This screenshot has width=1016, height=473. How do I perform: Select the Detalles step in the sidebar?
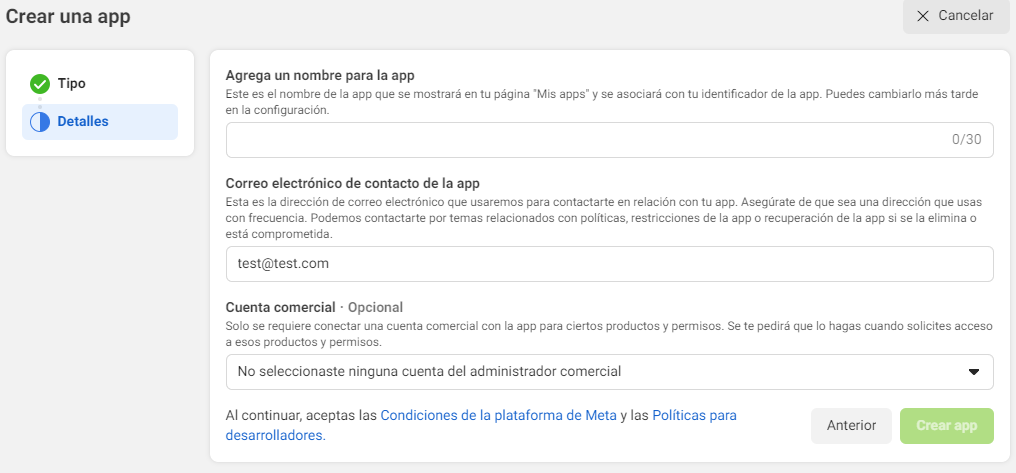tap(100, 122)
